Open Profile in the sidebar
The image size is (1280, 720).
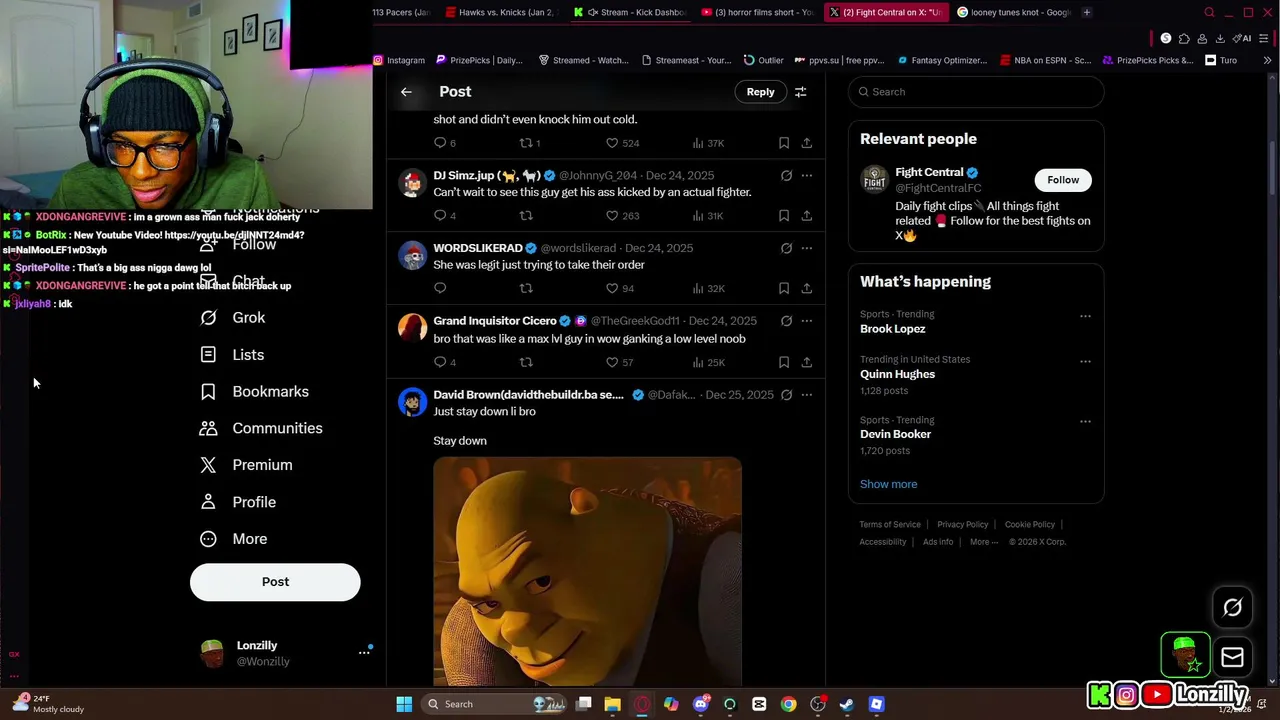coord(238,502)
